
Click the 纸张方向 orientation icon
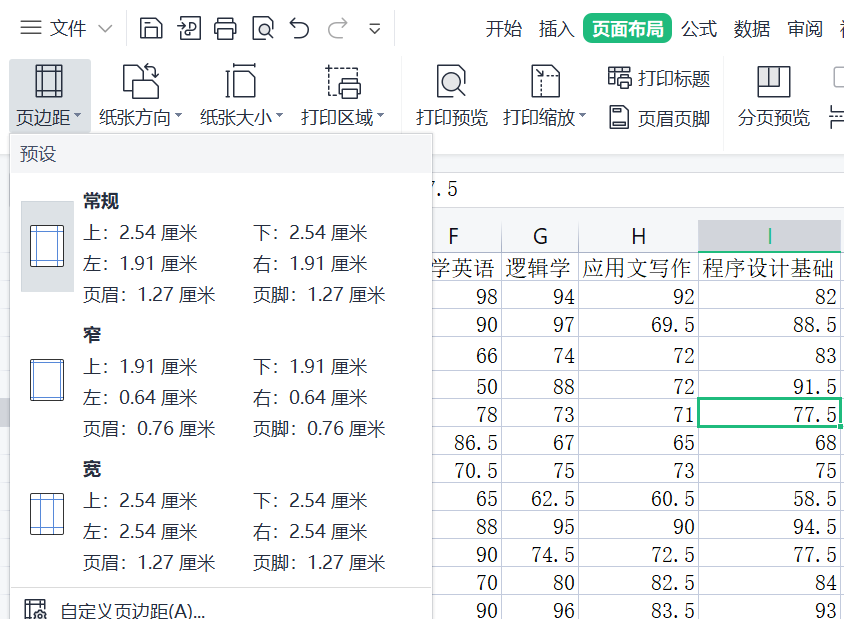[x=141, y=81]
